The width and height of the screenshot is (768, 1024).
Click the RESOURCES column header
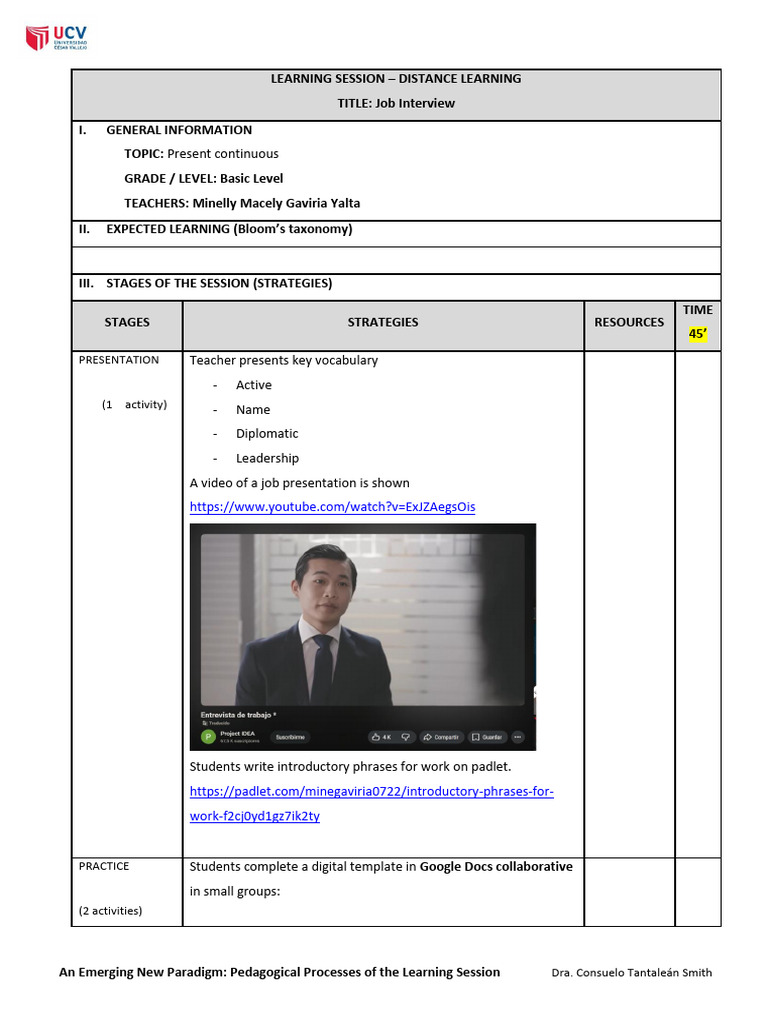(x=629, y=322)
